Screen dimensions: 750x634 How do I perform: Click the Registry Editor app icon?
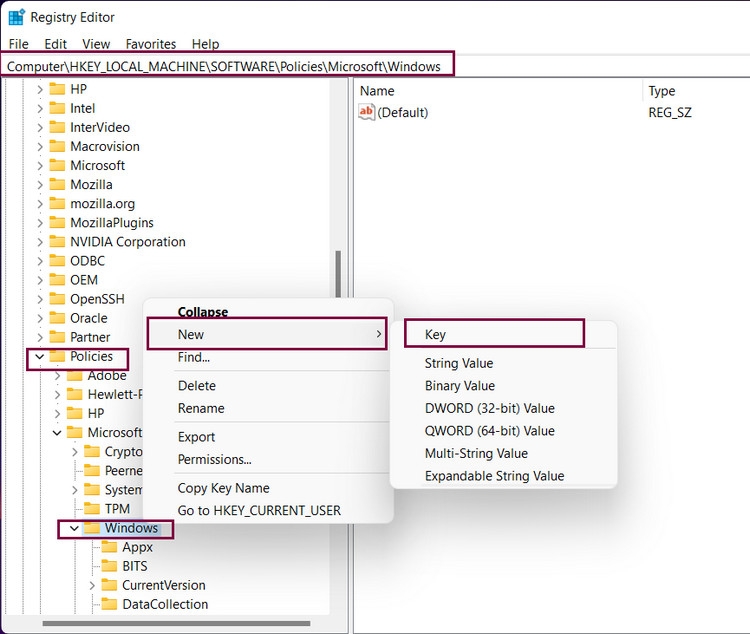tap(17, 17)
